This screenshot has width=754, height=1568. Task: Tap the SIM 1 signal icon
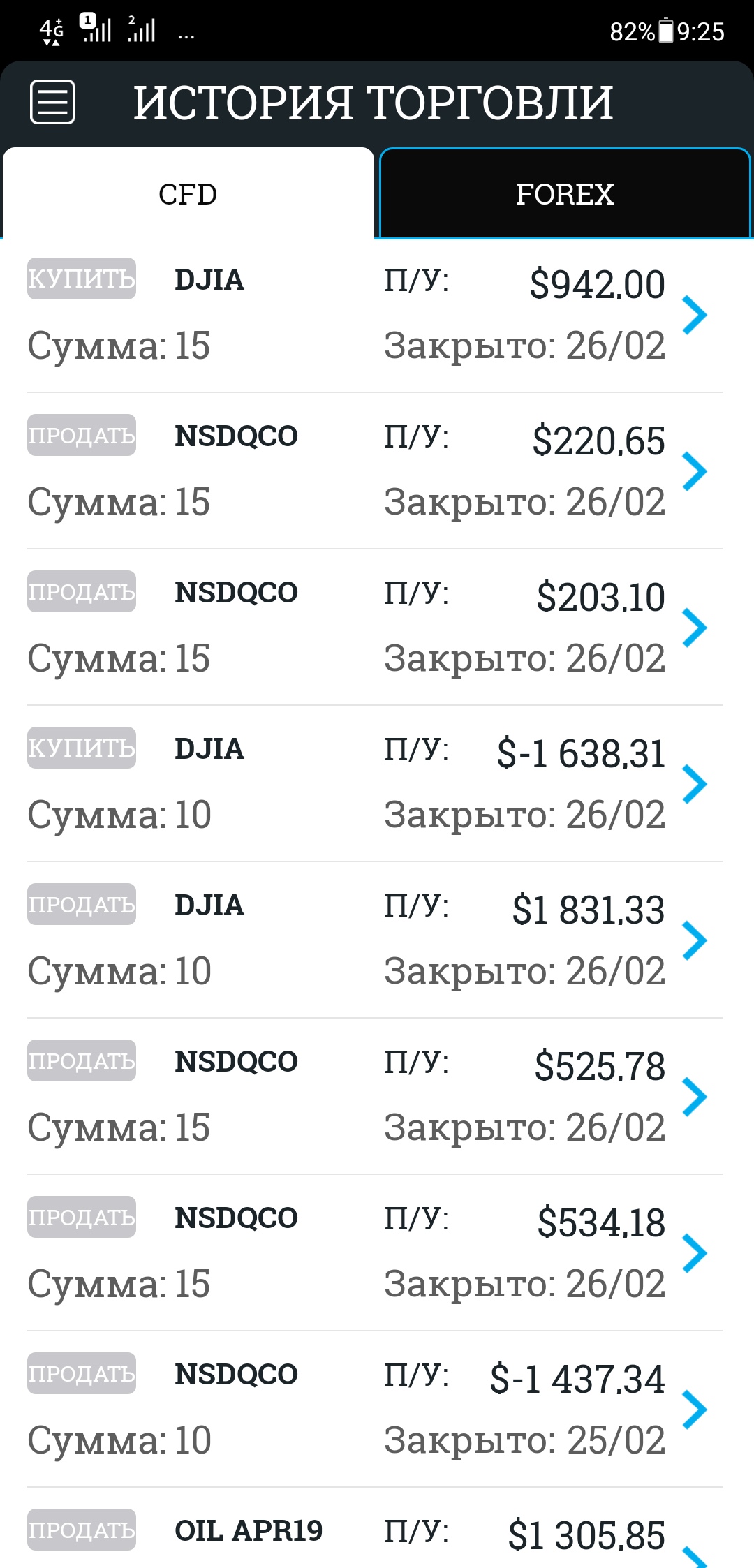click(96, 28)
